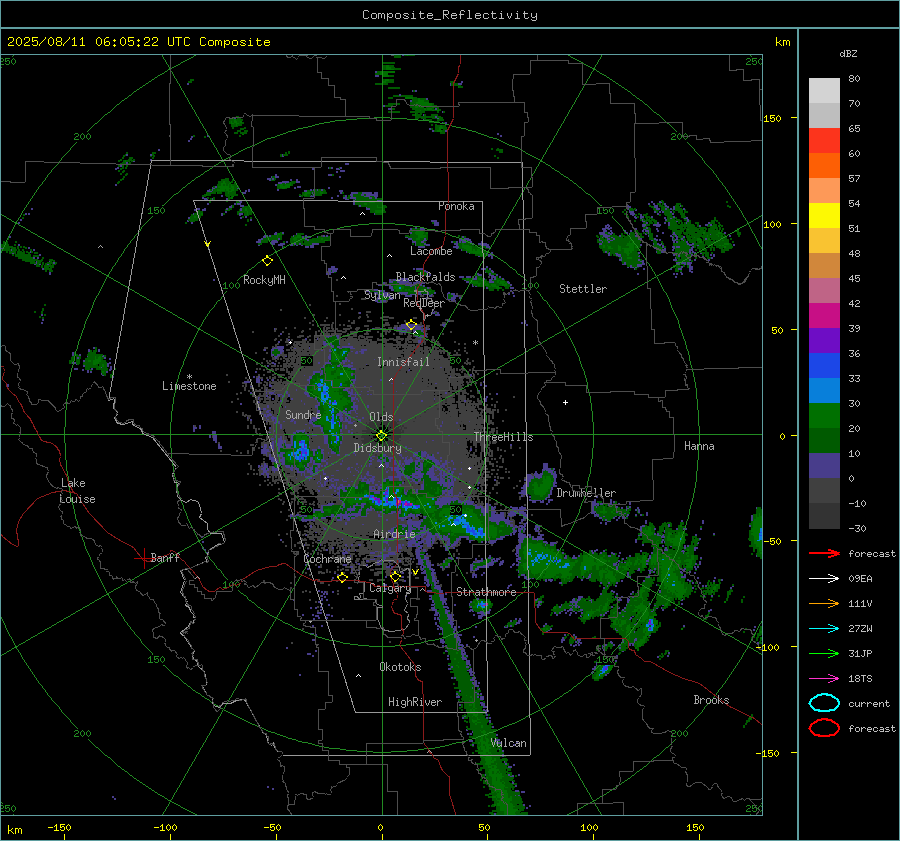Click the ThreeHills label

click(x=503, y=437)
